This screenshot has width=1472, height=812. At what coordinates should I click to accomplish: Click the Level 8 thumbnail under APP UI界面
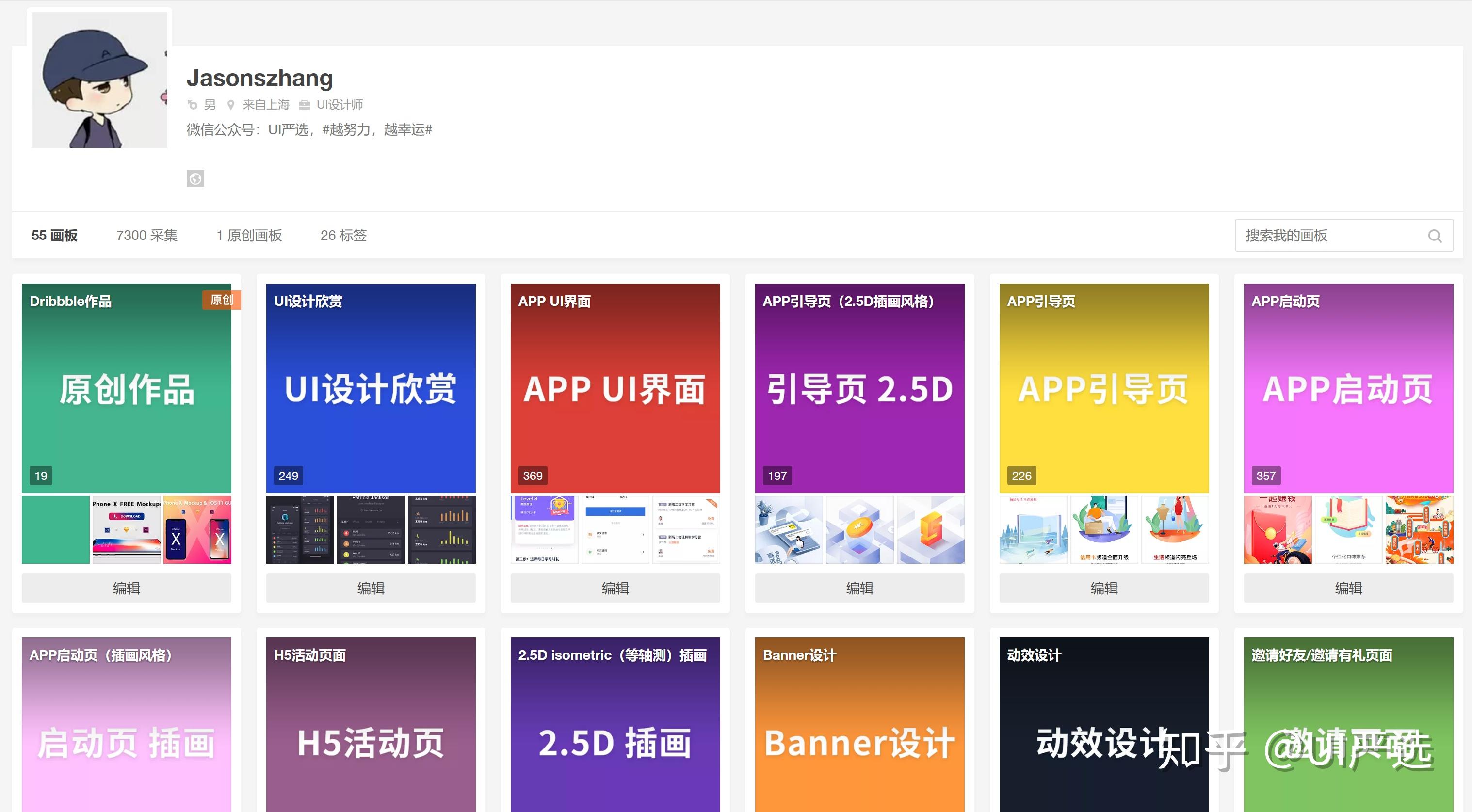coord(545,530)
